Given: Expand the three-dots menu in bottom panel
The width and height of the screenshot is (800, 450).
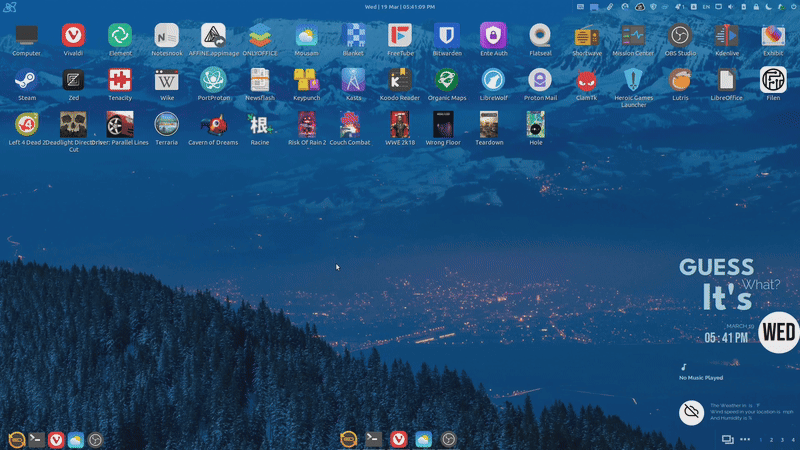Looking at the screenshot, I should coord(745,440).
